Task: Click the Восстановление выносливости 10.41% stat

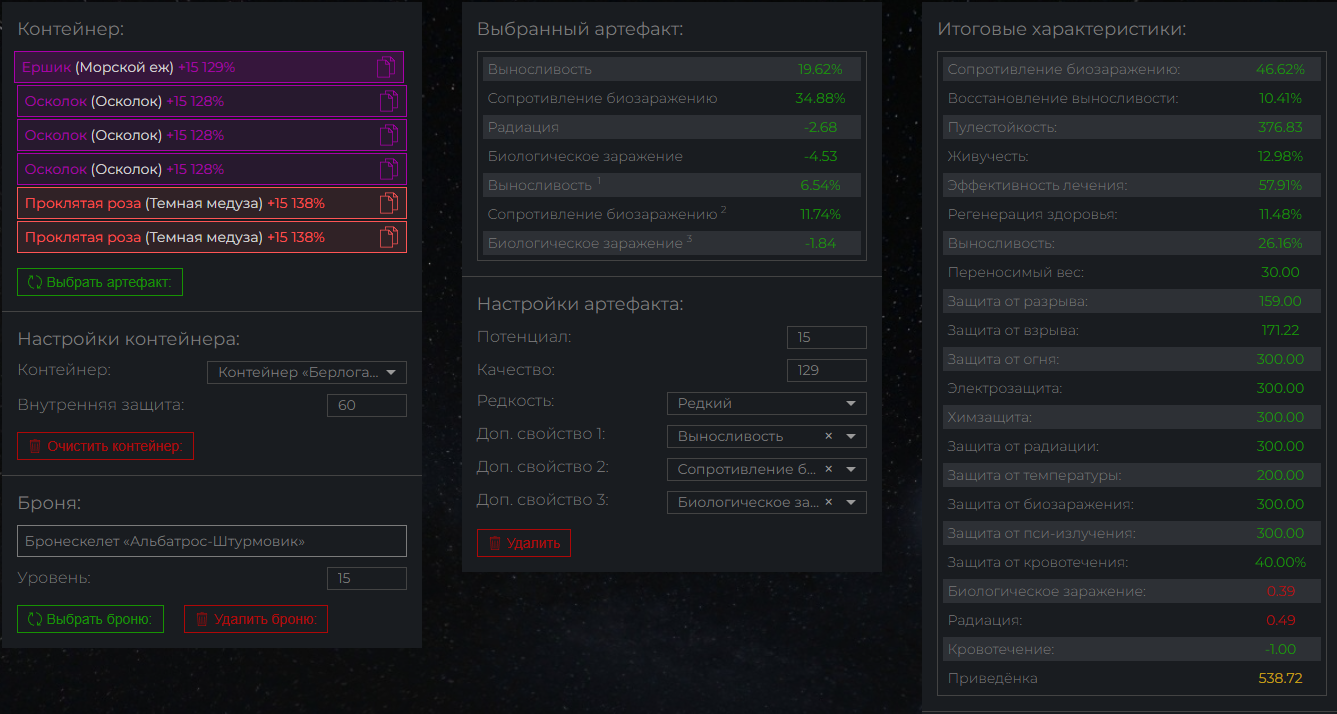Action: pyautogui.click(x=1132, y=99)
